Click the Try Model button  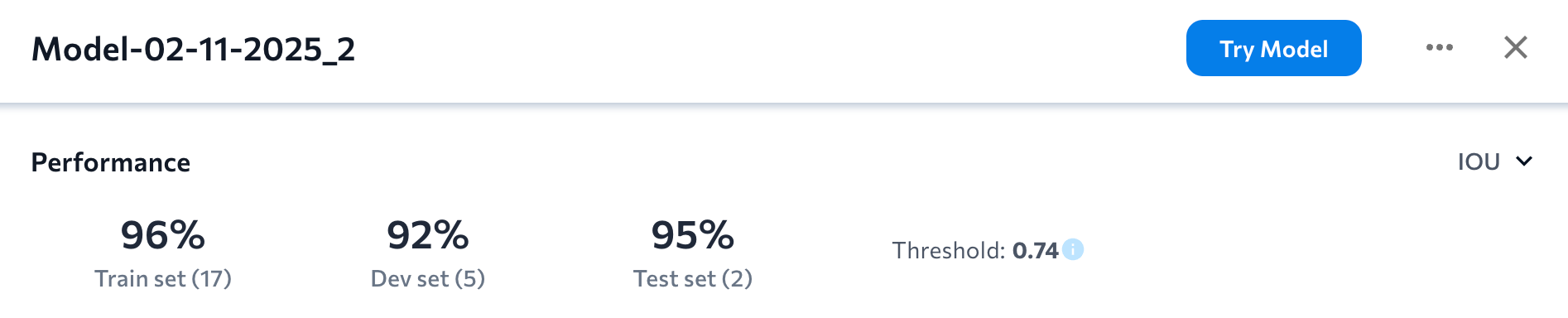(x=1273, y=48)
